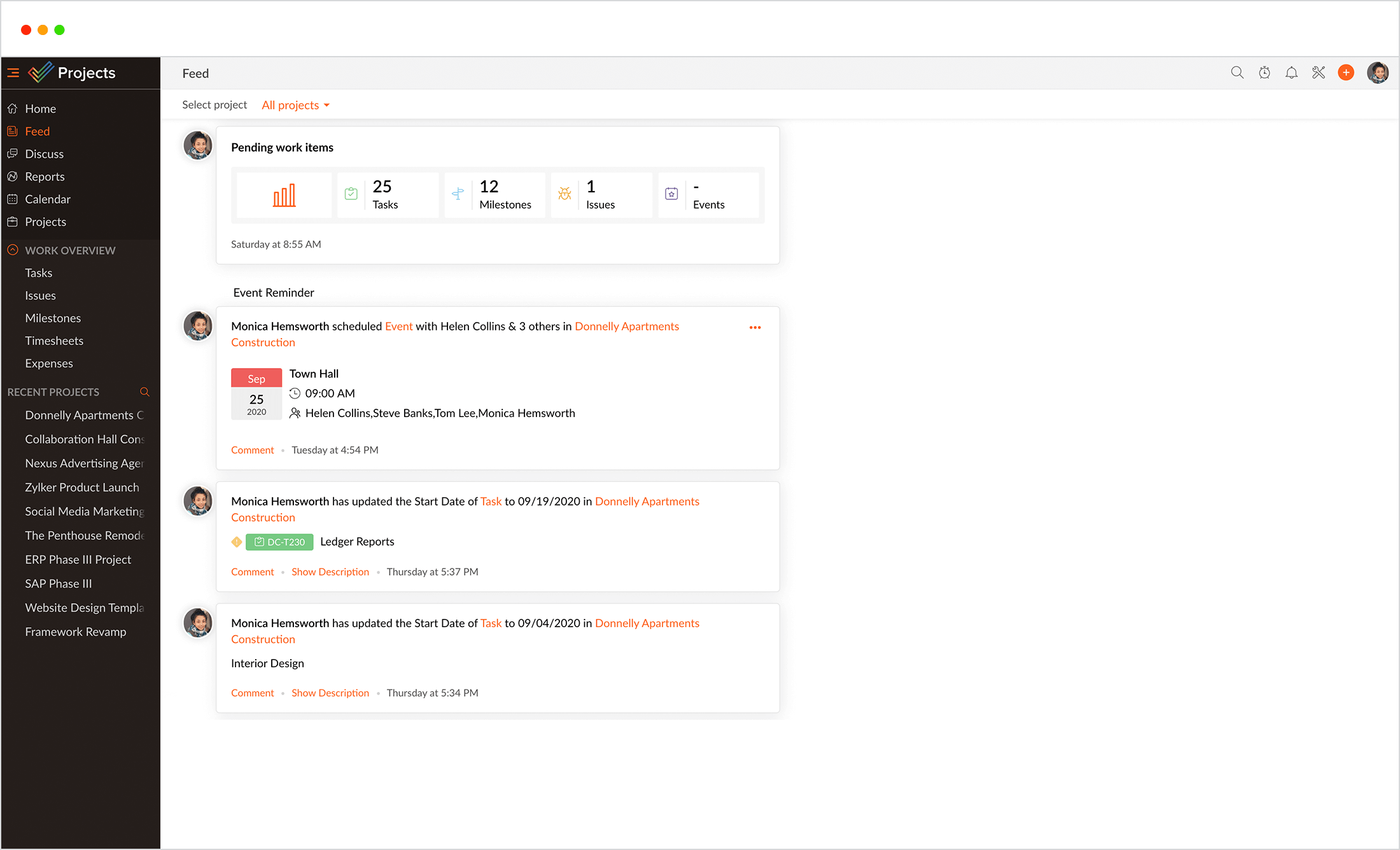This screenshot has height=850, width=1400.
Task: Toggle the hamburger menu icon
Action: tap(13, 73)
